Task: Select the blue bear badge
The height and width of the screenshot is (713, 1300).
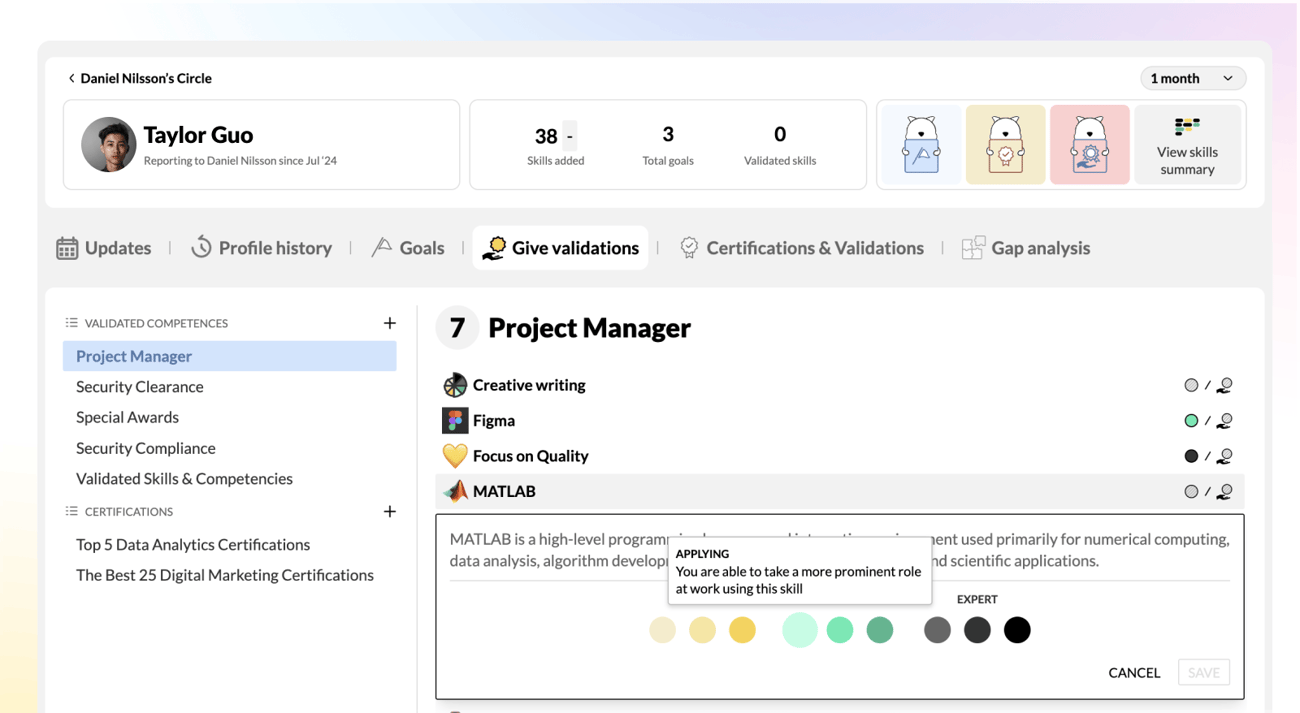Action: tap(921, 145)
